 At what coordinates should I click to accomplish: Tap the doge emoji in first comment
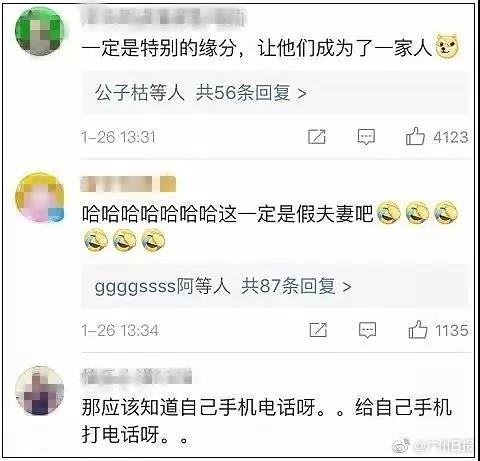[x=447, y=46]
